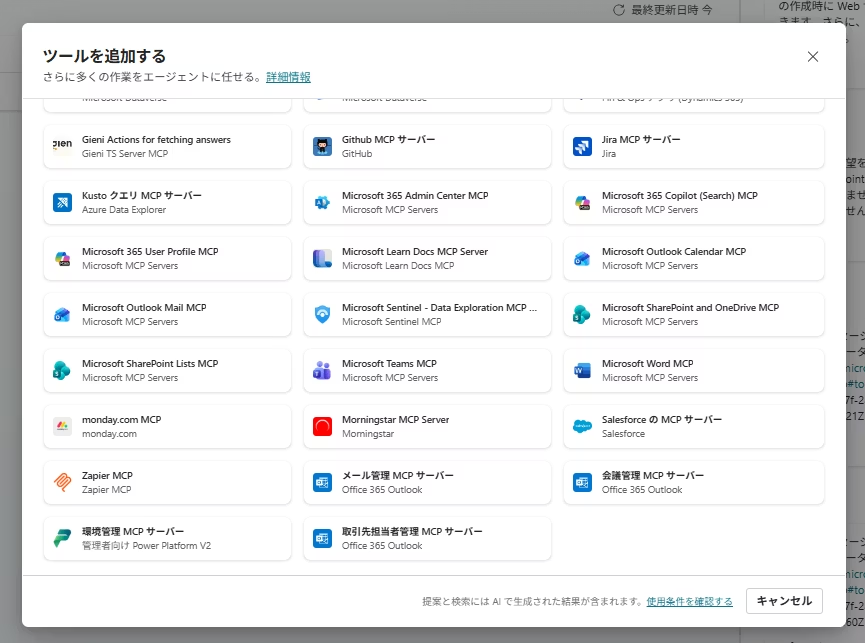Click the Kusto Azure Data Explorer icon
This screenshot has width=865, height=643.
(62, 202)
